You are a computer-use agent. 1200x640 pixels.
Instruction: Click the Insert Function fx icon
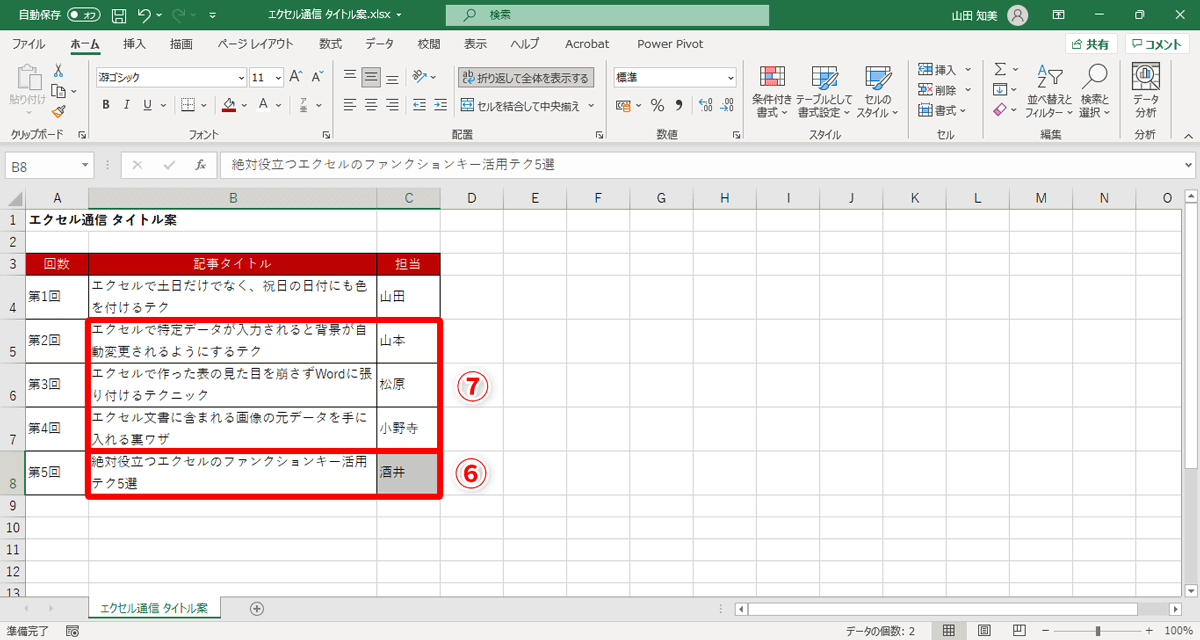200,165
